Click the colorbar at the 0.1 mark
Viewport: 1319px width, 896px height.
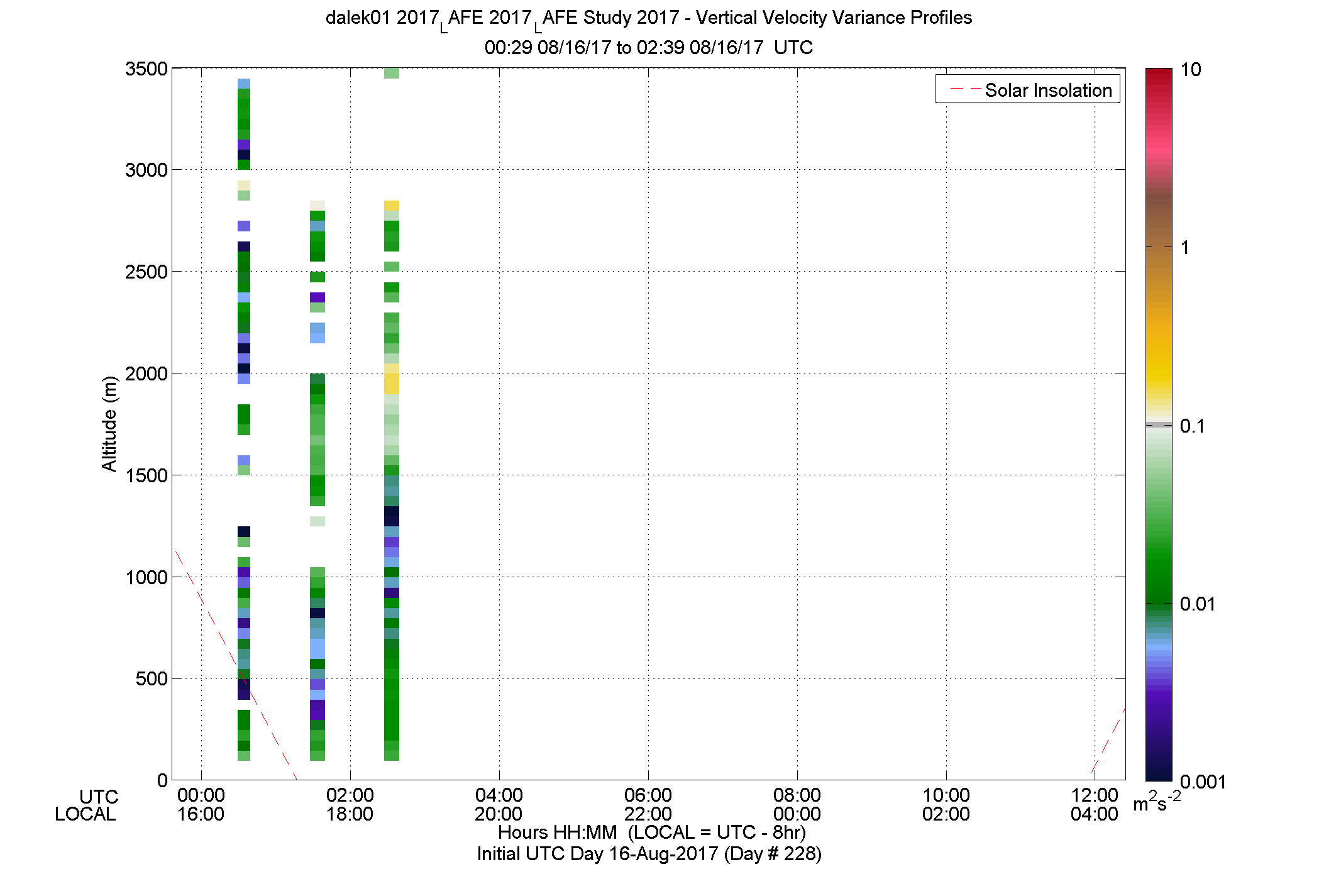click(x=1159, y=426)
